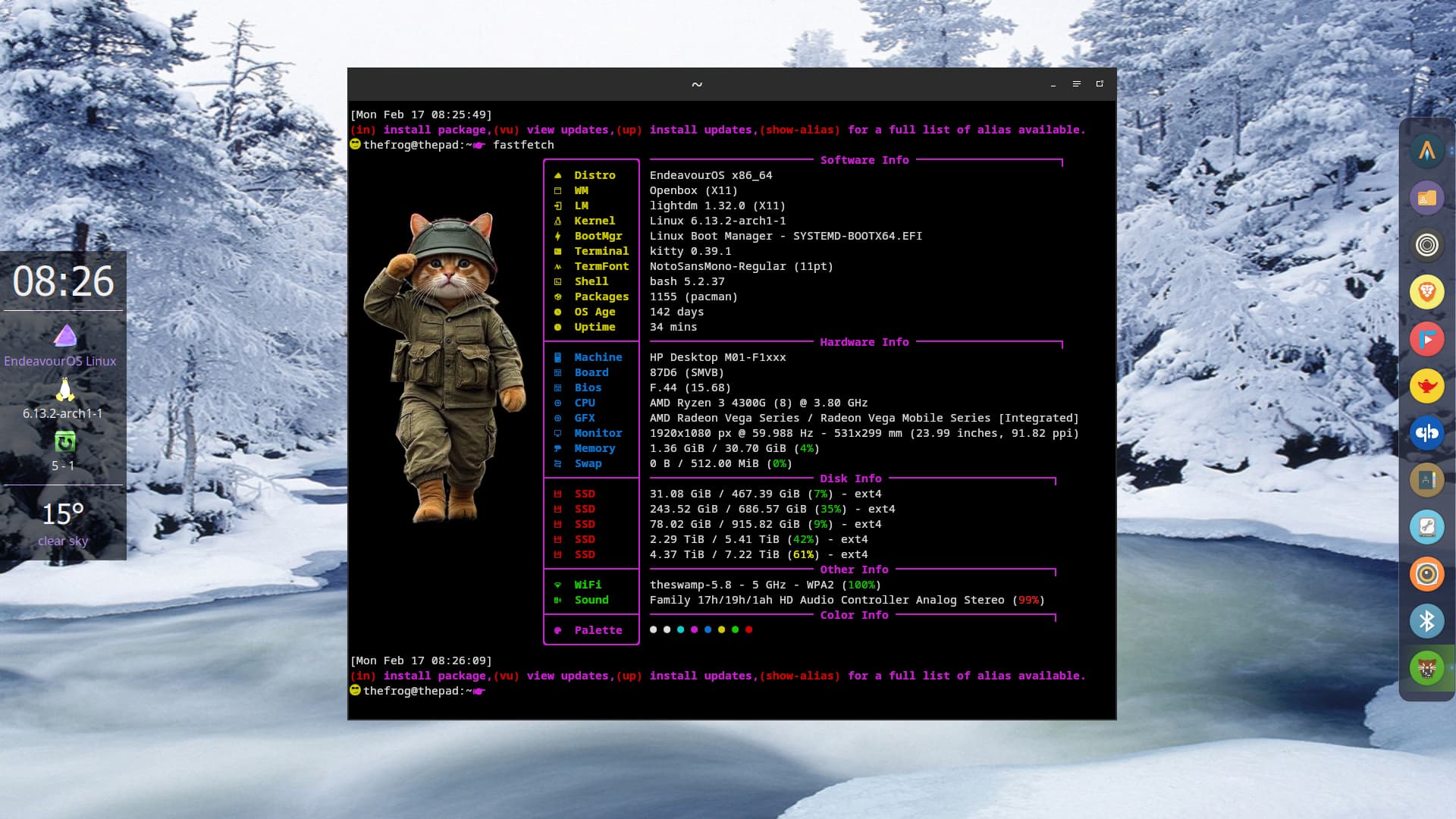Click '6.13.2-arch1-1' kernel label in widget
This screenshot has height=819, width=1456.
(x=62, y=413)
